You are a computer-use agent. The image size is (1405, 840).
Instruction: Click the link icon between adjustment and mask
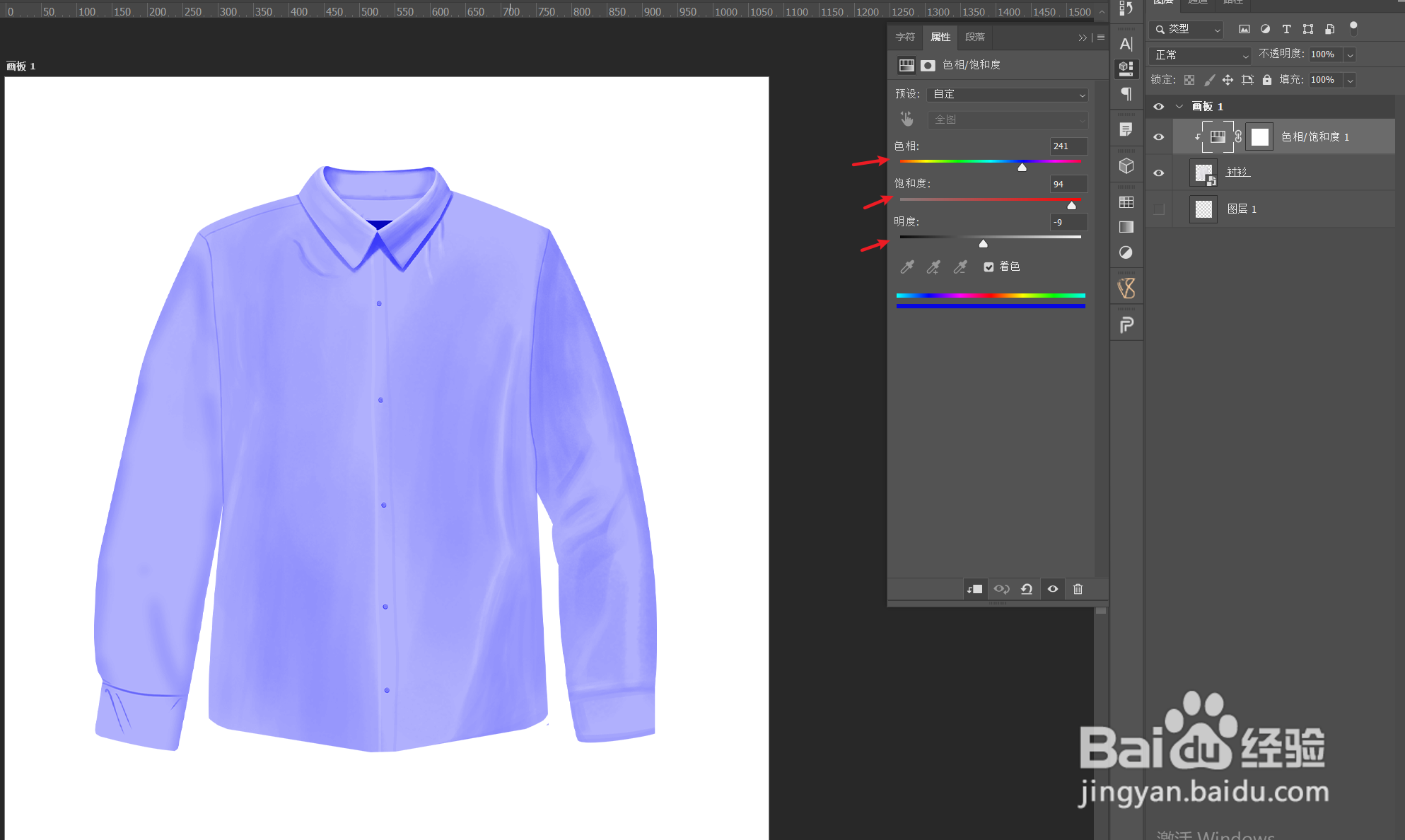1238,136
